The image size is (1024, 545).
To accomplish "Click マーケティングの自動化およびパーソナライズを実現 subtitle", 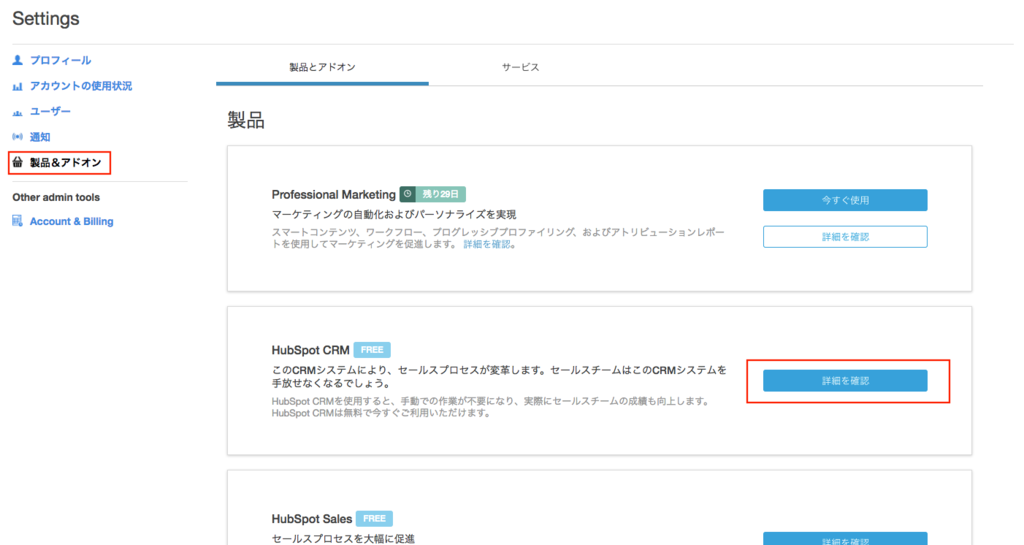I will click(x=394, y=214).
